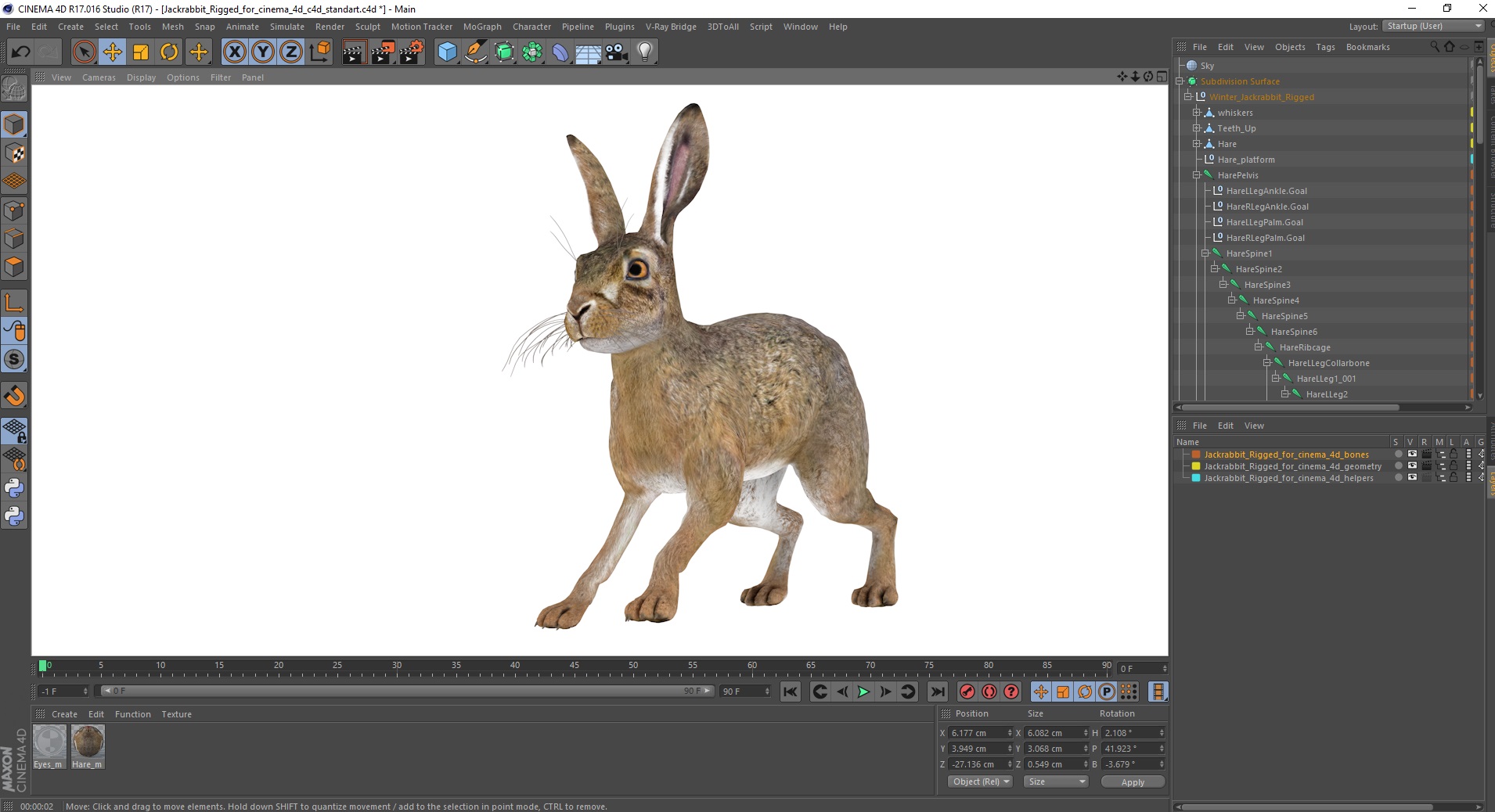Click the Coordinate System icon

pos(319,52)
